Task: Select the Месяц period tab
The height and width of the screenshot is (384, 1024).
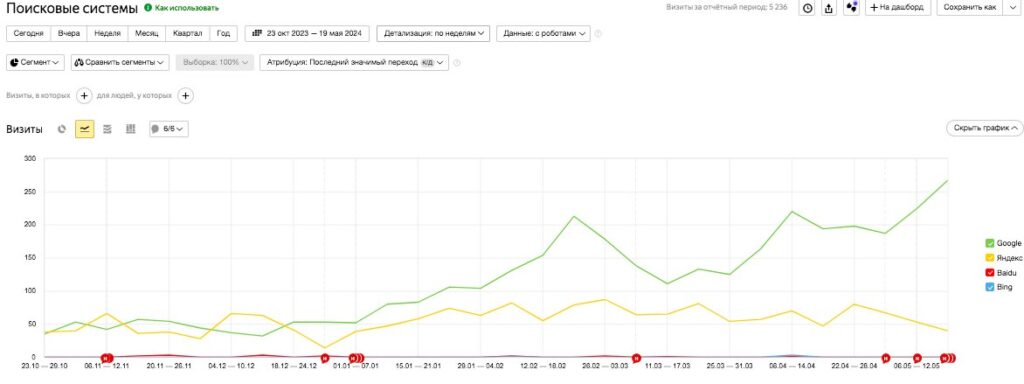Action: (x=146, y=33)
